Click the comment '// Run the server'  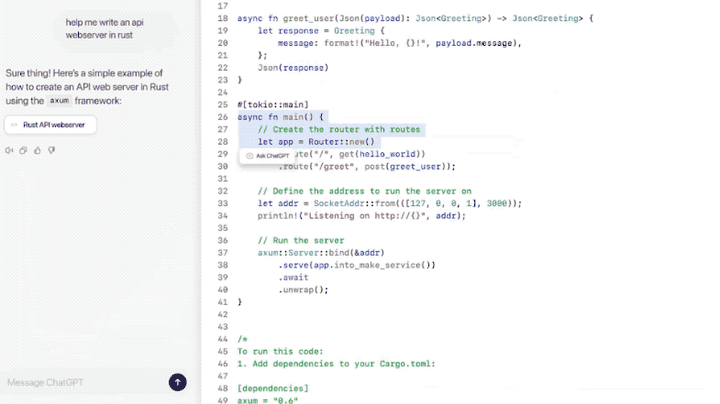tap(301, 241)
